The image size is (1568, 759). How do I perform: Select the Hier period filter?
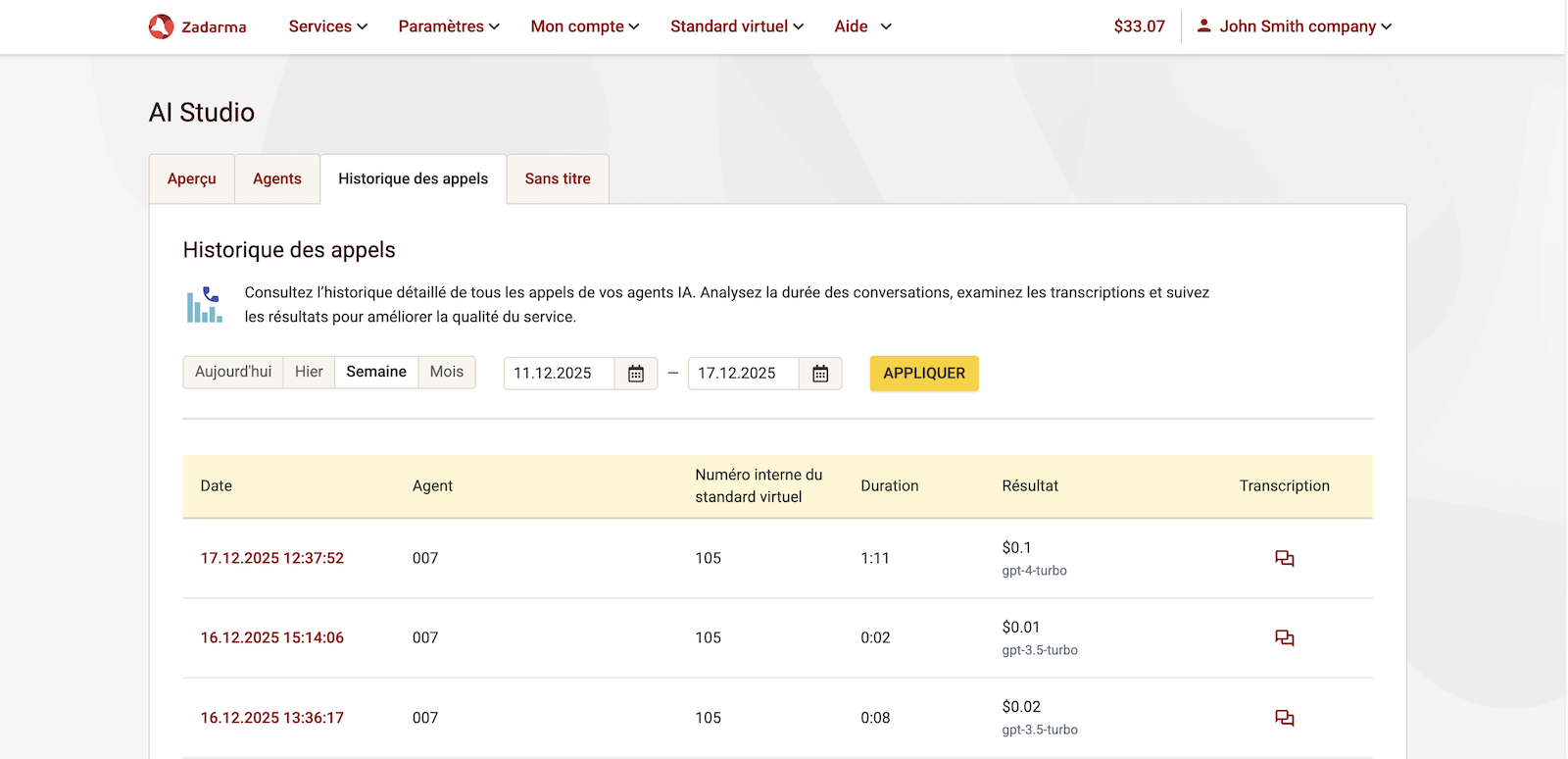309,372
